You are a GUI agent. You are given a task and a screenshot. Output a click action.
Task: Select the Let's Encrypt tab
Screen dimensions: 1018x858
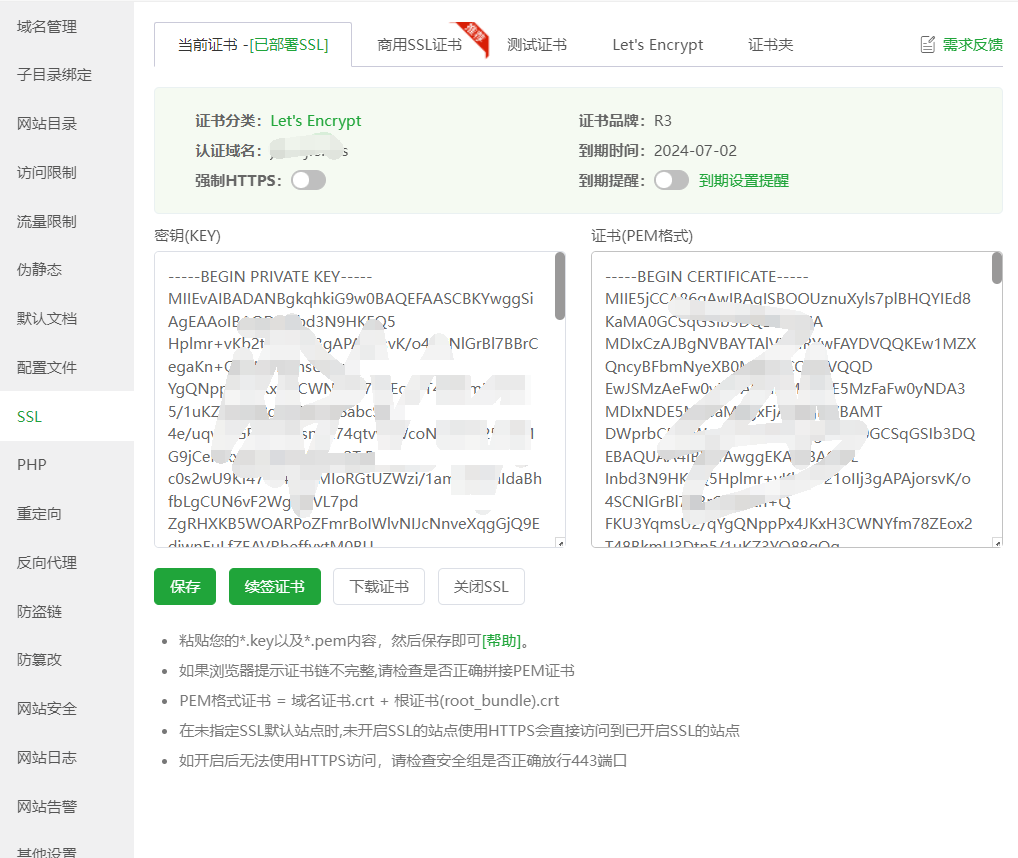657,45
